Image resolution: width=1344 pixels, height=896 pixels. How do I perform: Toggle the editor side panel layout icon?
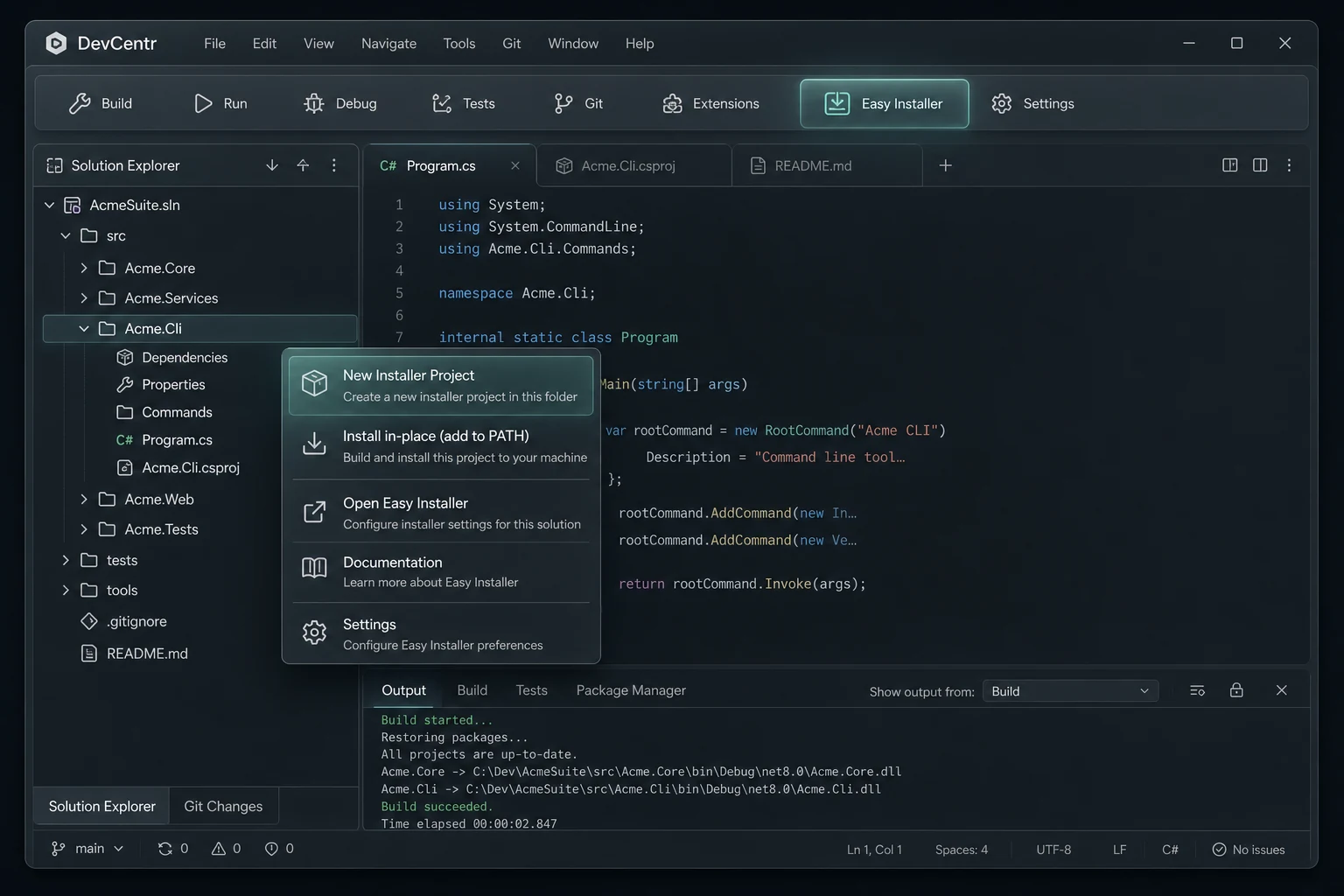[1229, 165]
